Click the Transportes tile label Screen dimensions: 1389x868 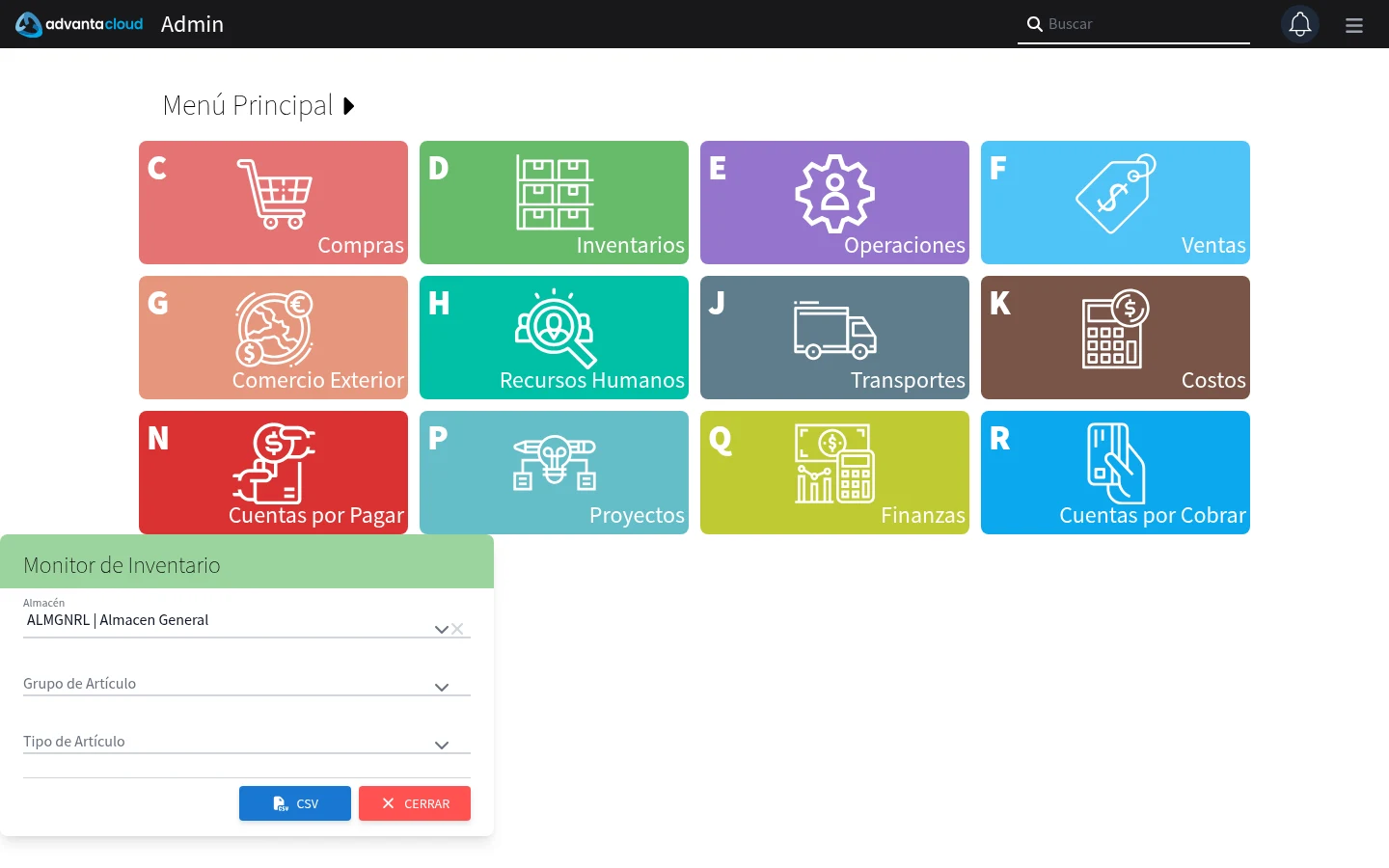coord(908,381)
